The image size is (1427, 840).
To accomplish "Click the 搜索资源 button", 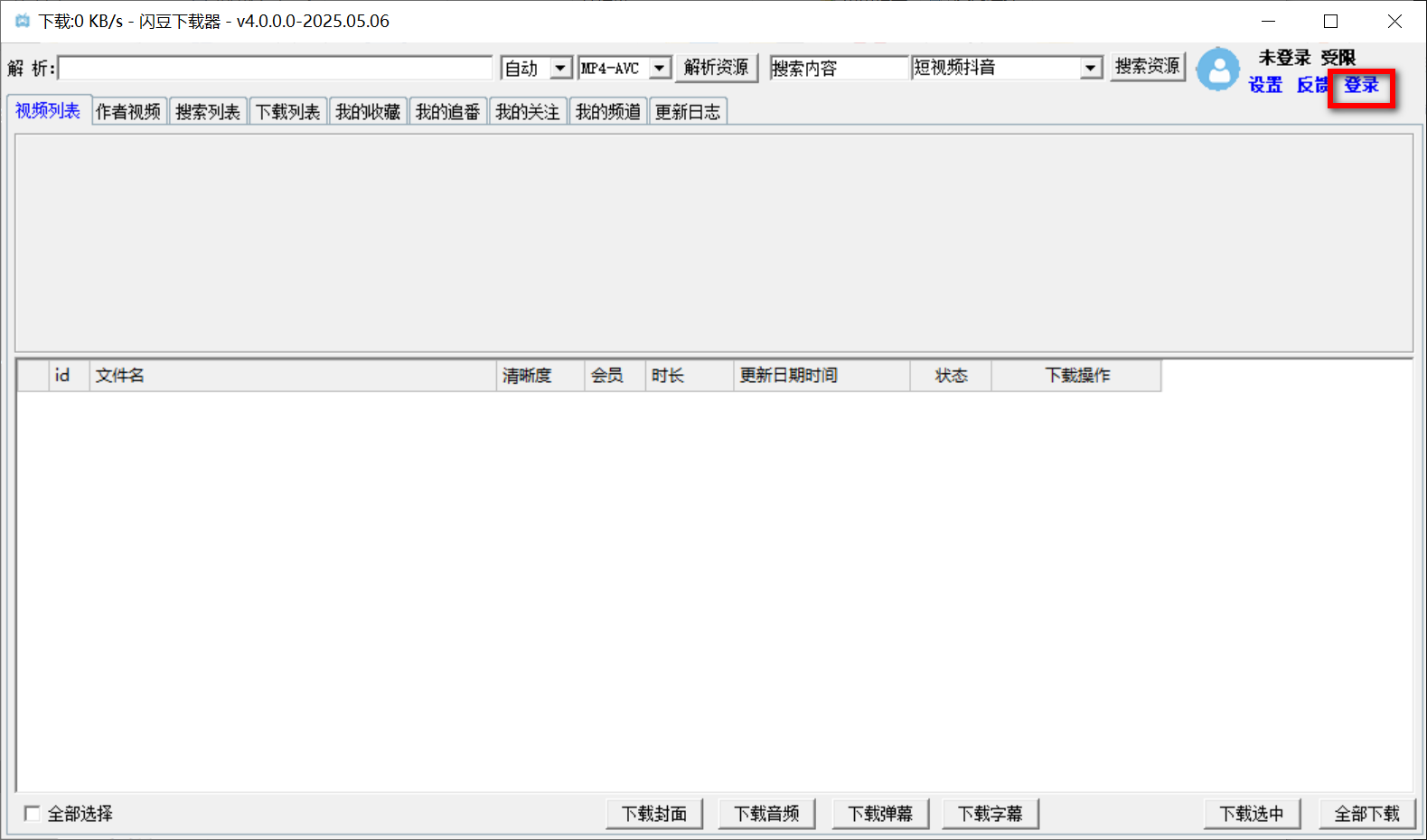I will (1148, 67).
